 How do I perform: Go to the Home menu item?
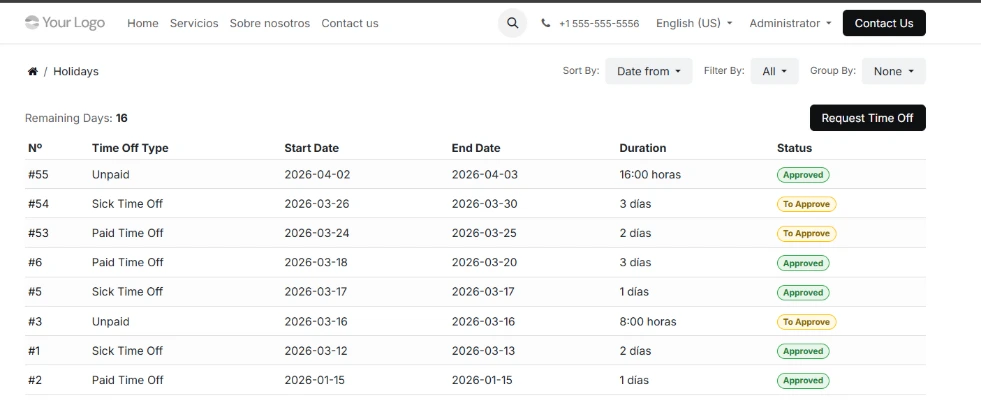(x=143, y=23)
